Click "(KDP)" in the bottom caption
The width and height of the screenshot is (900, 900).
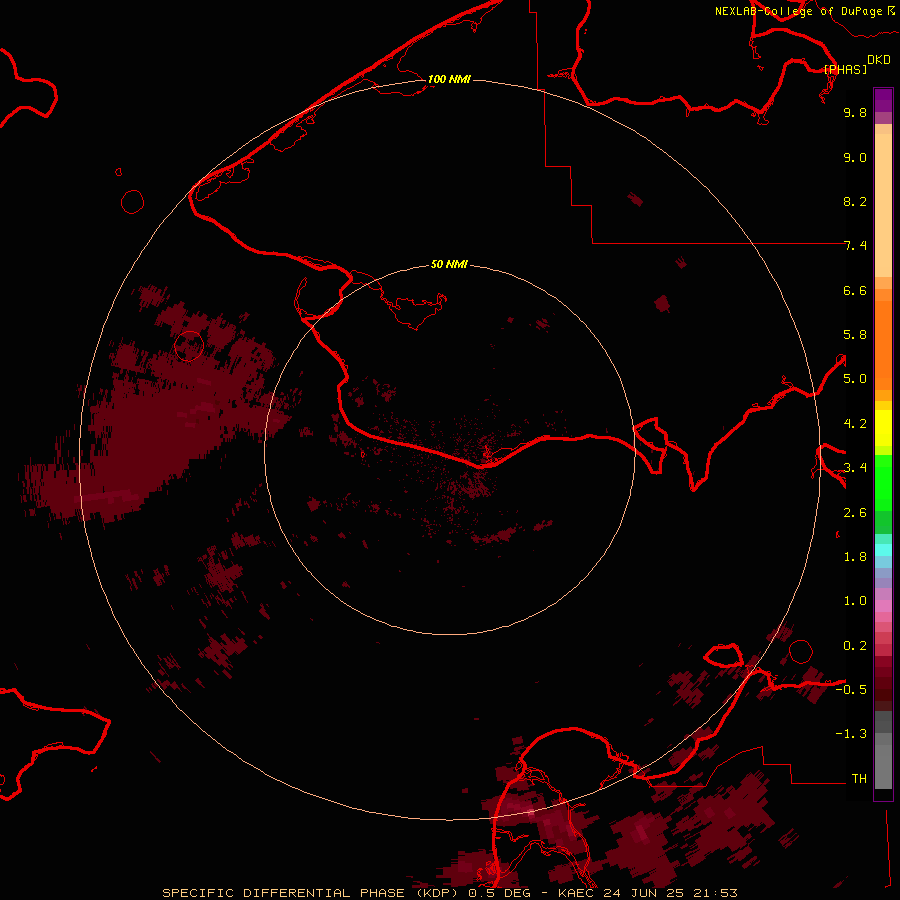pyautogui.click(x=437, y=893)
